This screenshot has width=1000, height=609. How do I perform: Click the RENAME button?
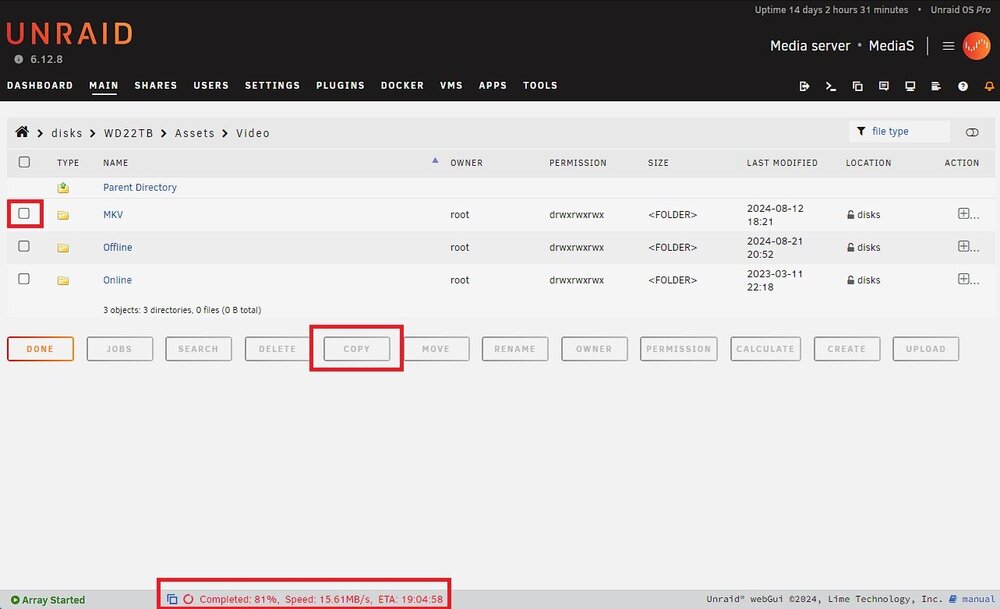(515, 349)
